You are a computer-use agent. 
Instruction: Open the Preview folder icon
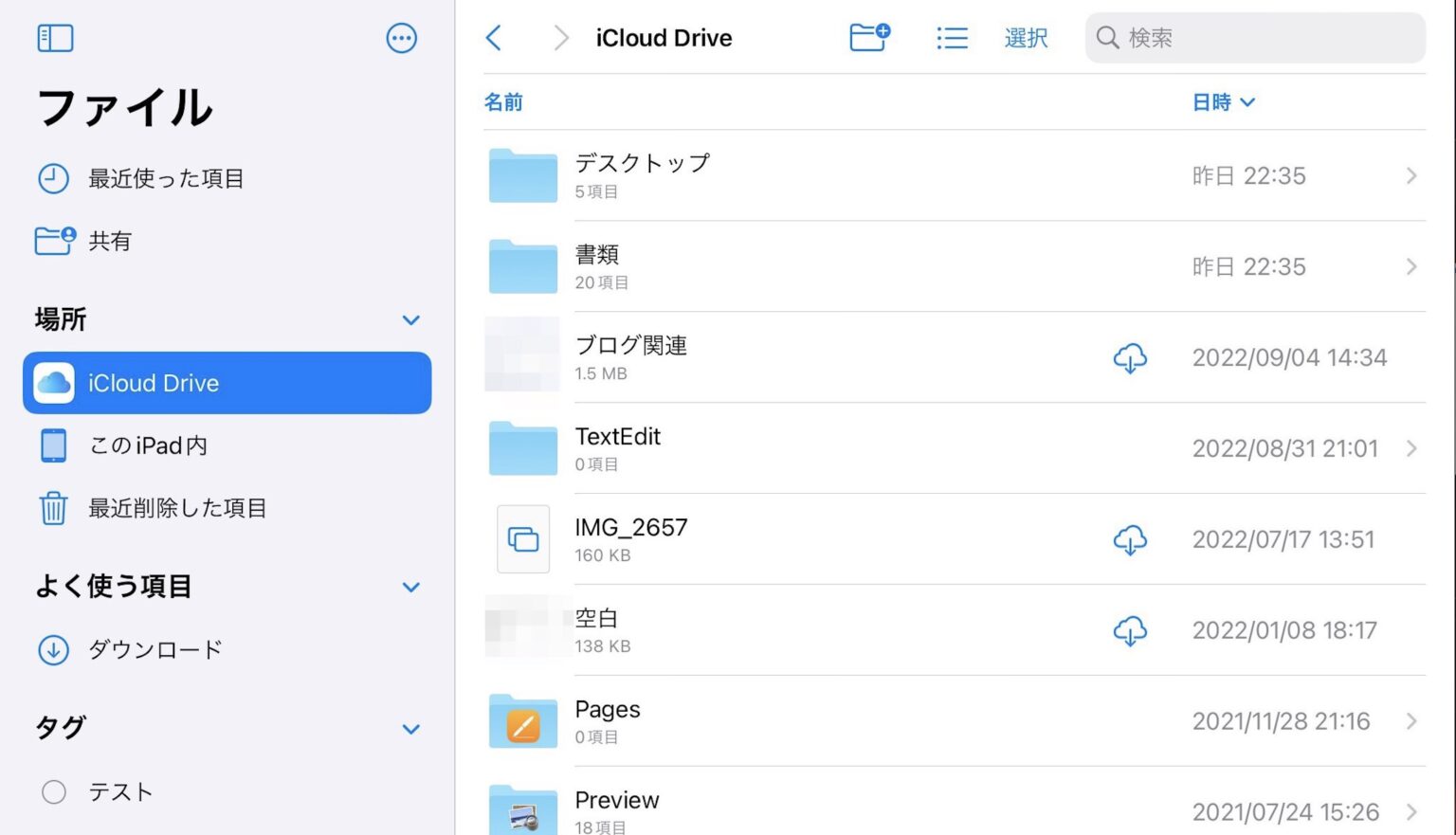tap(523, 810)
